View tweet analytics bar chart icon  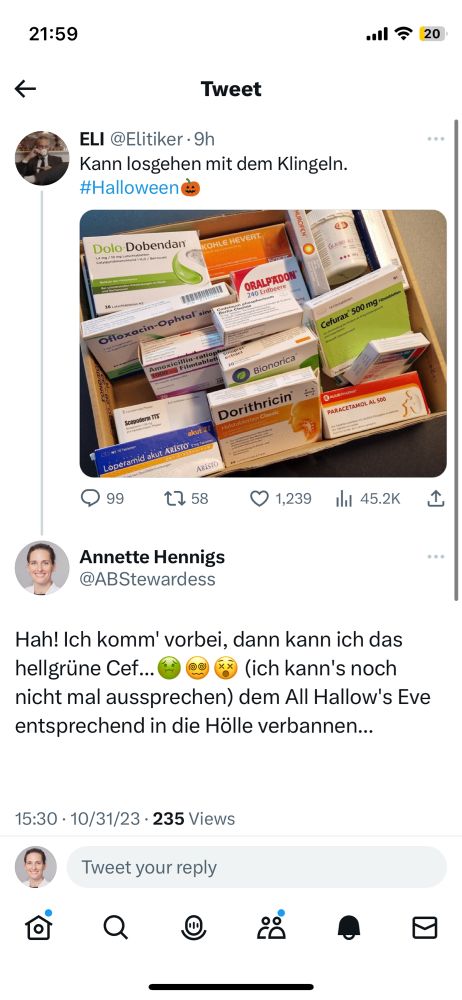click(368, 498)
